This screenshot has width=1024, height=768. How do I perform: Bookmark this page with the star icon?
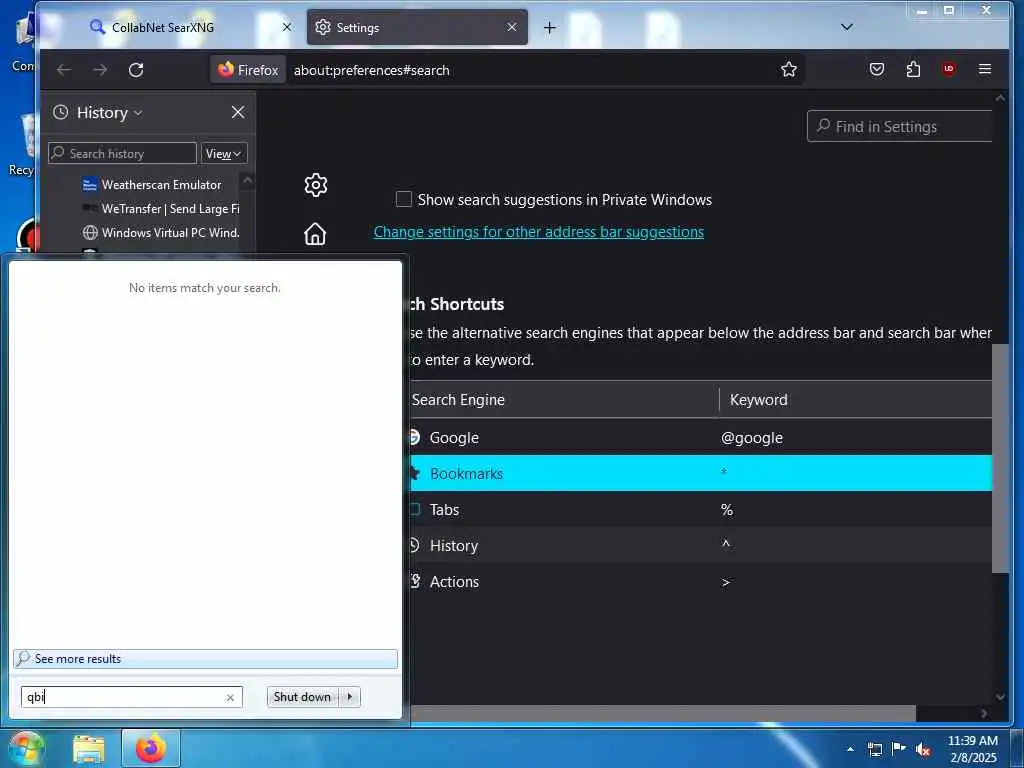789,69
